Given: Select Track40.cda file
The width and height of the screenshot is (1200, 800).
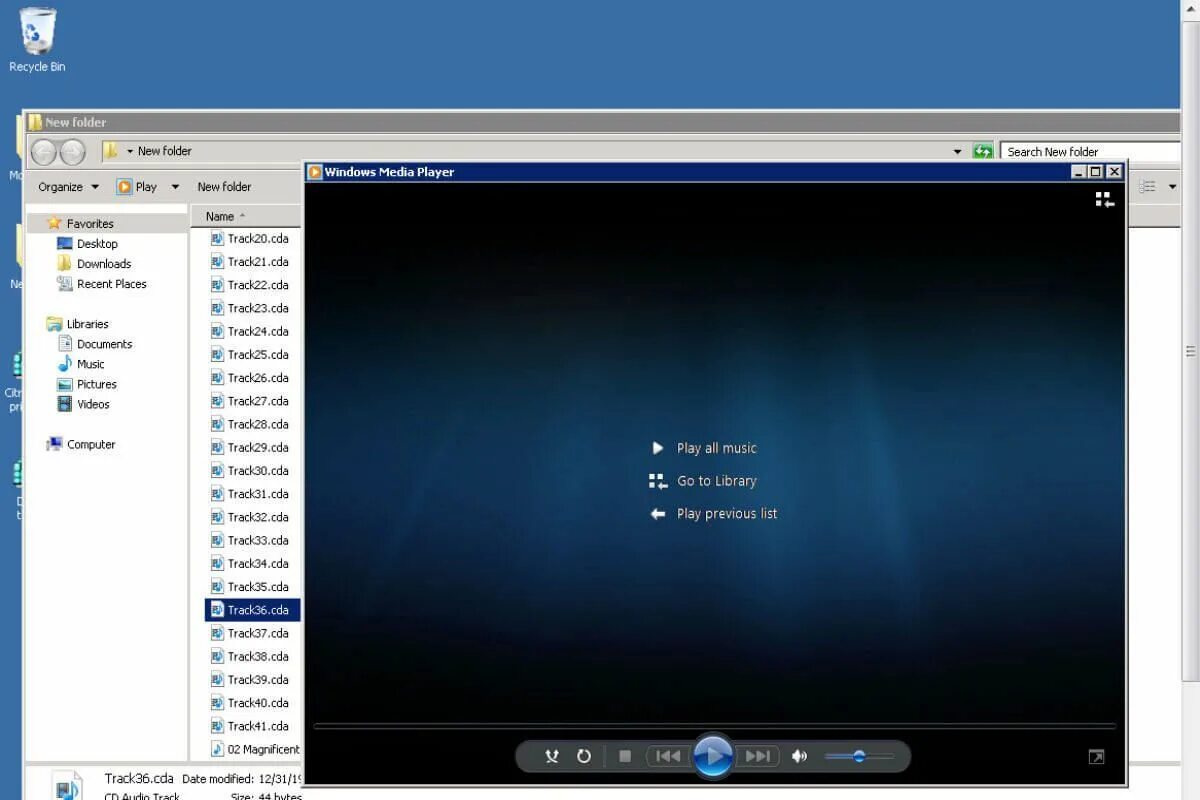Looking at the screenshot, I should click(250, 702).
